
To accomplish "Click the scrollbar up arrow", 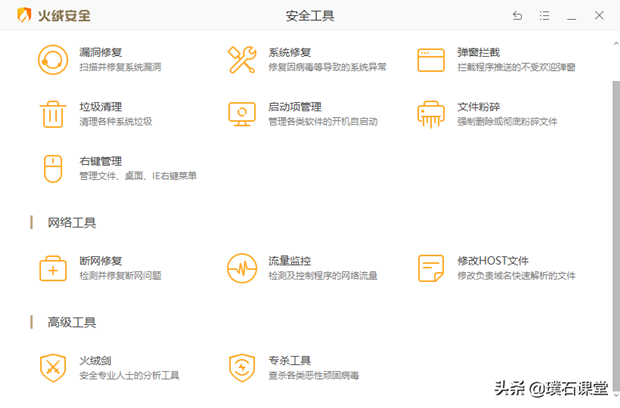I will pyautogui.click(x=616, y=43).
